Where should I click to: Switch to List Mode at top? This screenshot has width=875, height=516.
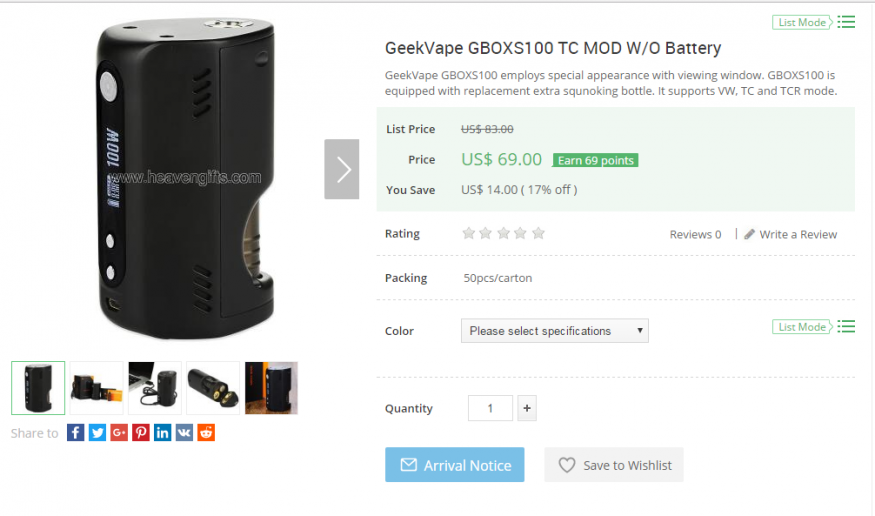pos(813,22)
